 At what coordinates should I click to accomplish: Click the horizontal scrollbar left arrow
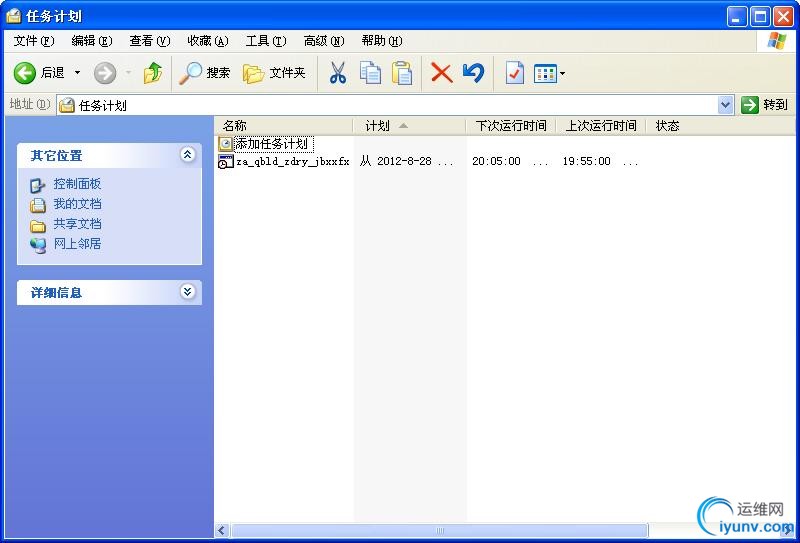(x=221, y=531)
